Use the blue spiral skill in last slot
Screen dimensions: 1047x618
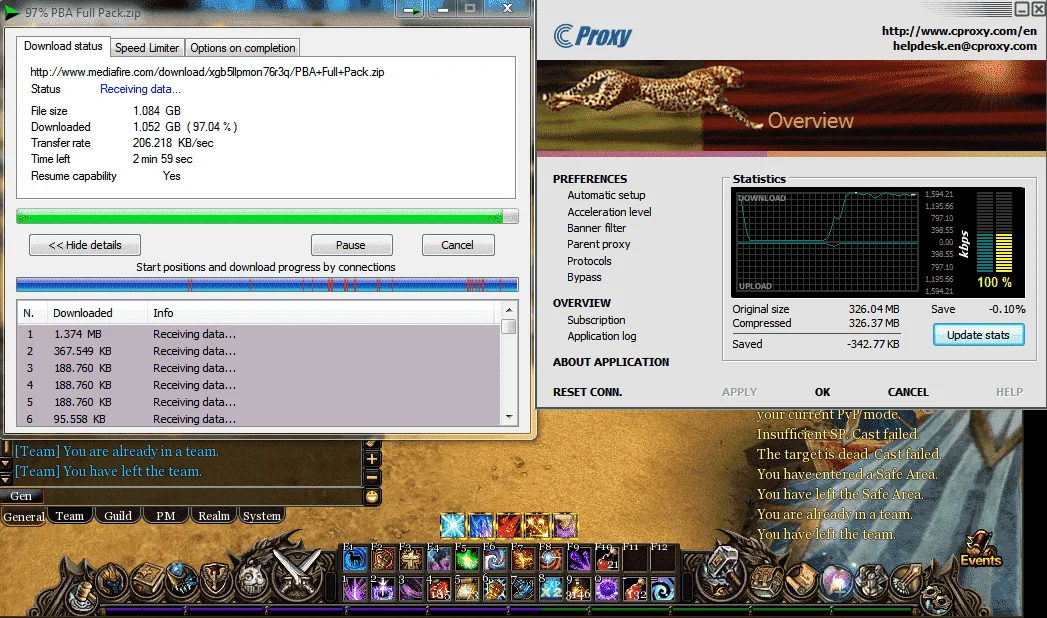coord(663,588)
